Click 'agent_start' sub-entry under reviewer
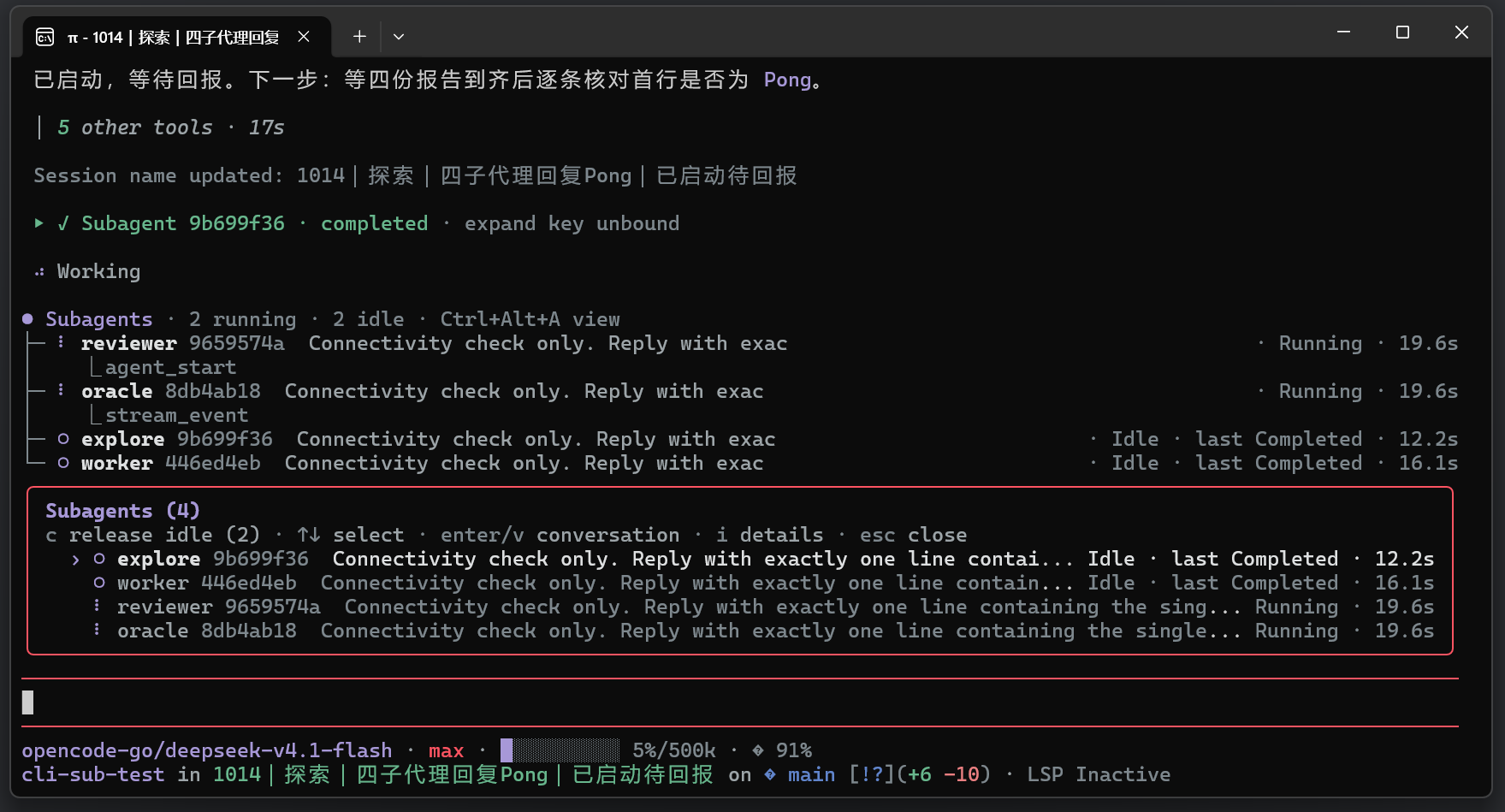Viewport: 1505px width, 812px height. pyautogui.click(x=170, y=367)
